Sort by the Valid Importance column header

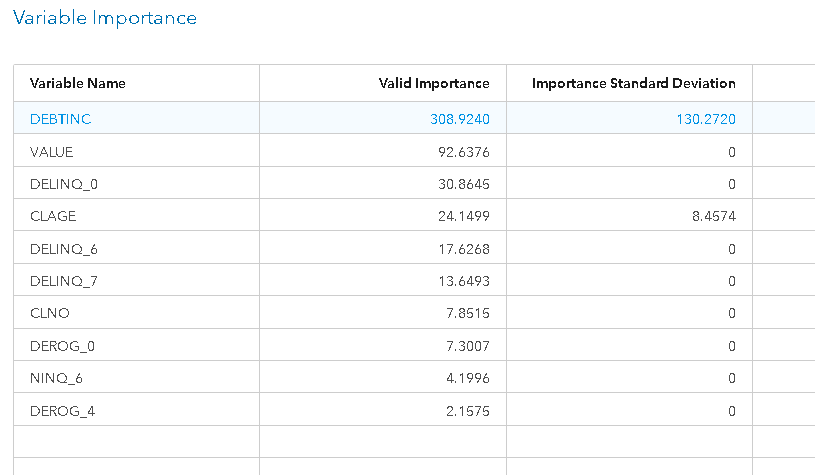pyautogui.click(x=434, y=83)
